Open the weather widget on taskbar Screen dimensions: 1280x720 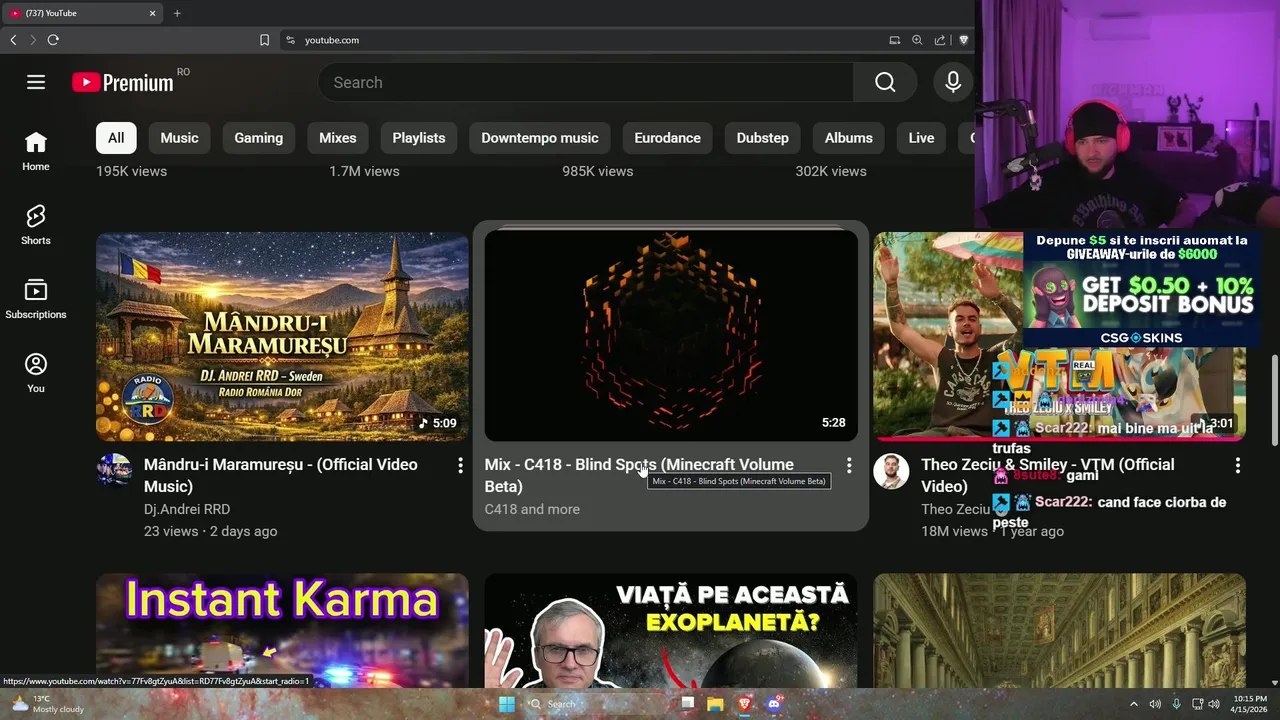(x=48, y=704)
